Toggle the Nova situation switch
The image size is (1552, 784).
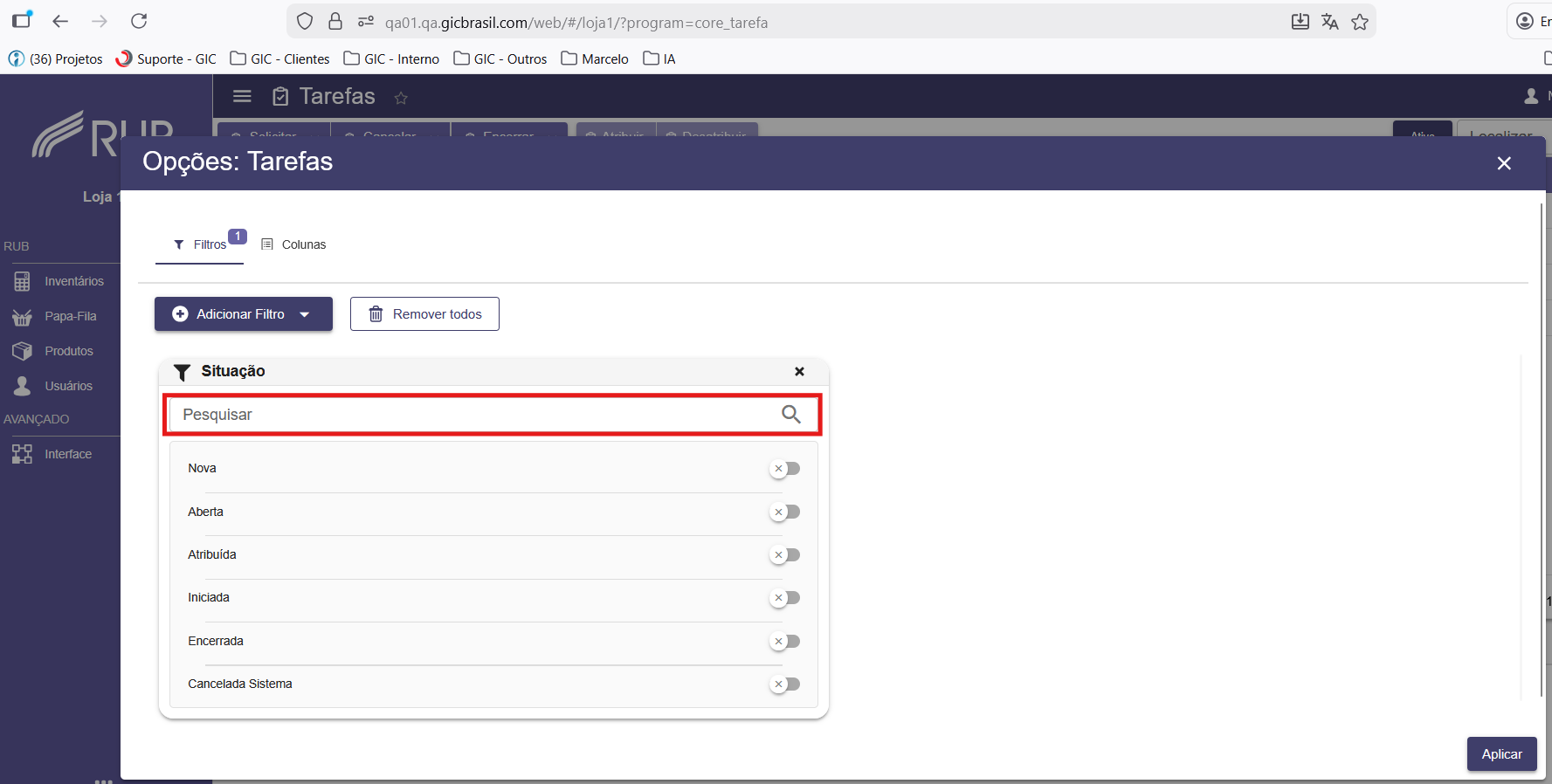click(x=785, y=469)
